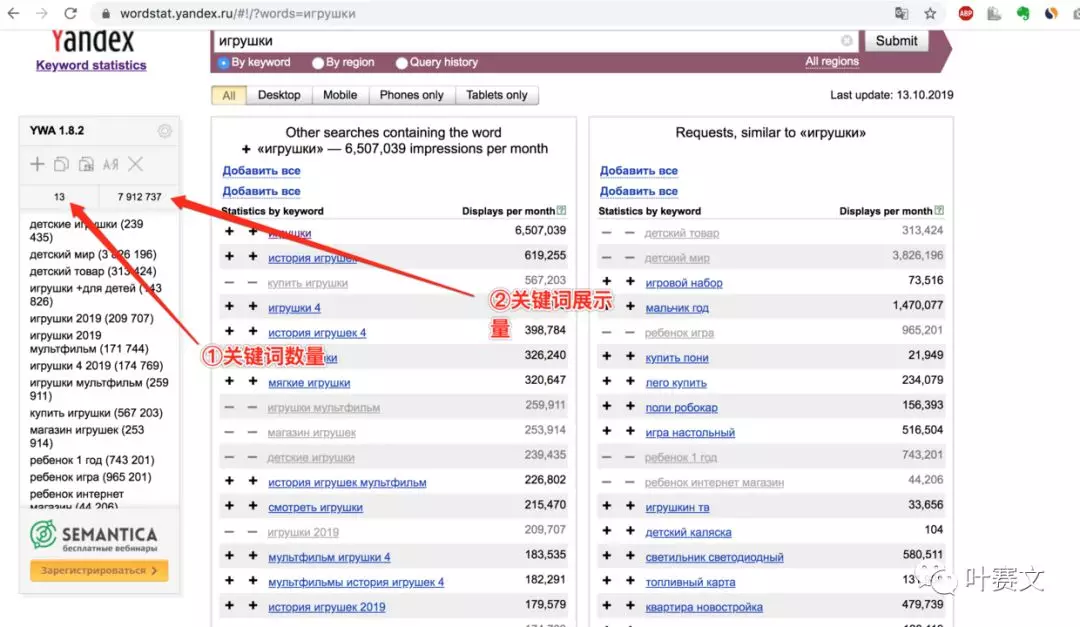Click the translate icon in the address bar
The image size is (1080, 627).
click(x=901, y=13)
